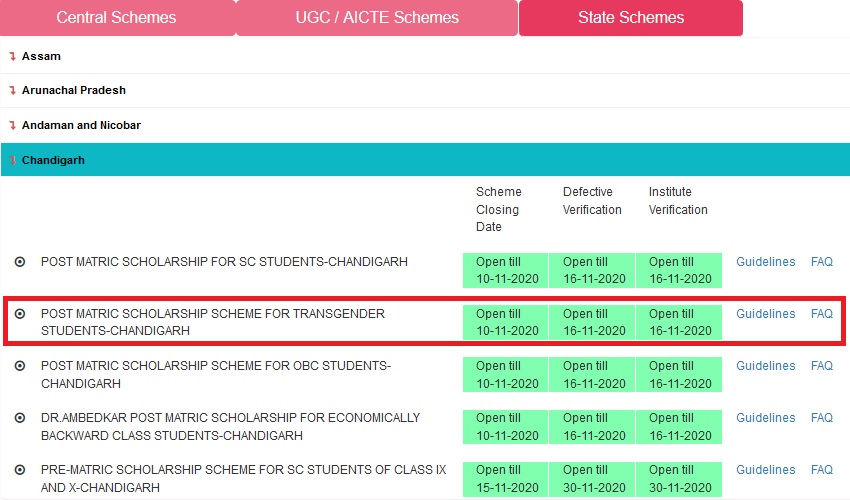
Task: Open Guidelines for Pre-Matric SC scholarship
Action: pyautogui.click(x=765, y=470)
